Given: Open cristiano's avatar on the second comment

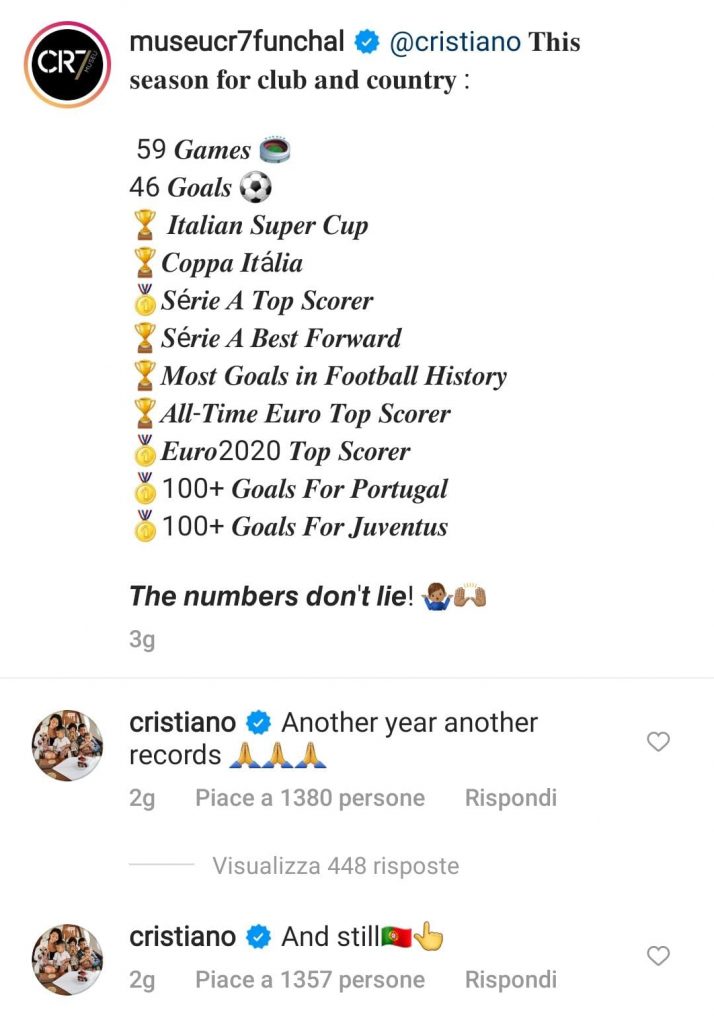Looking at the screenshot, I should pyautogui.click(x=67, y=960).
